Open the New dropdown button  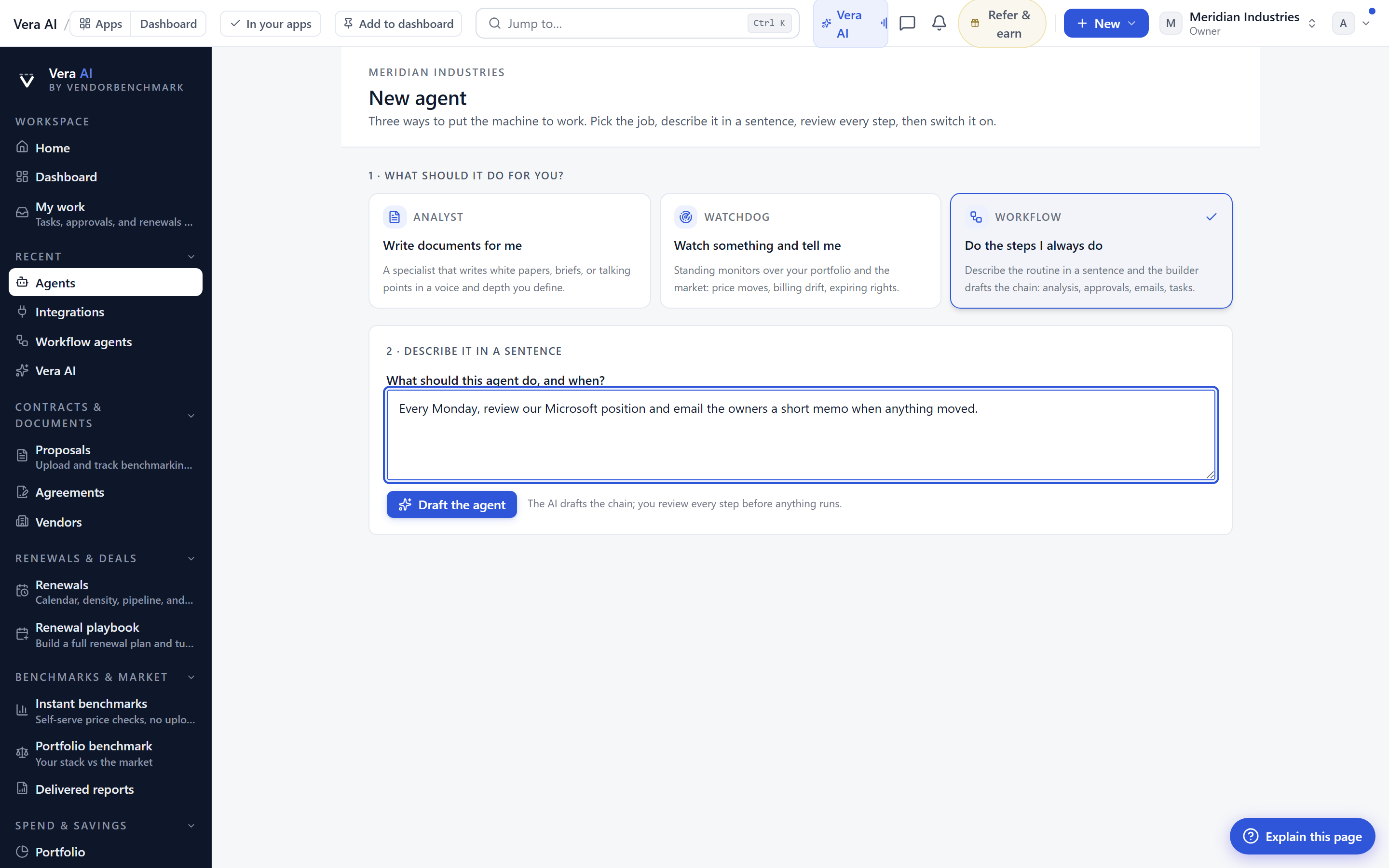point(1106,24)
